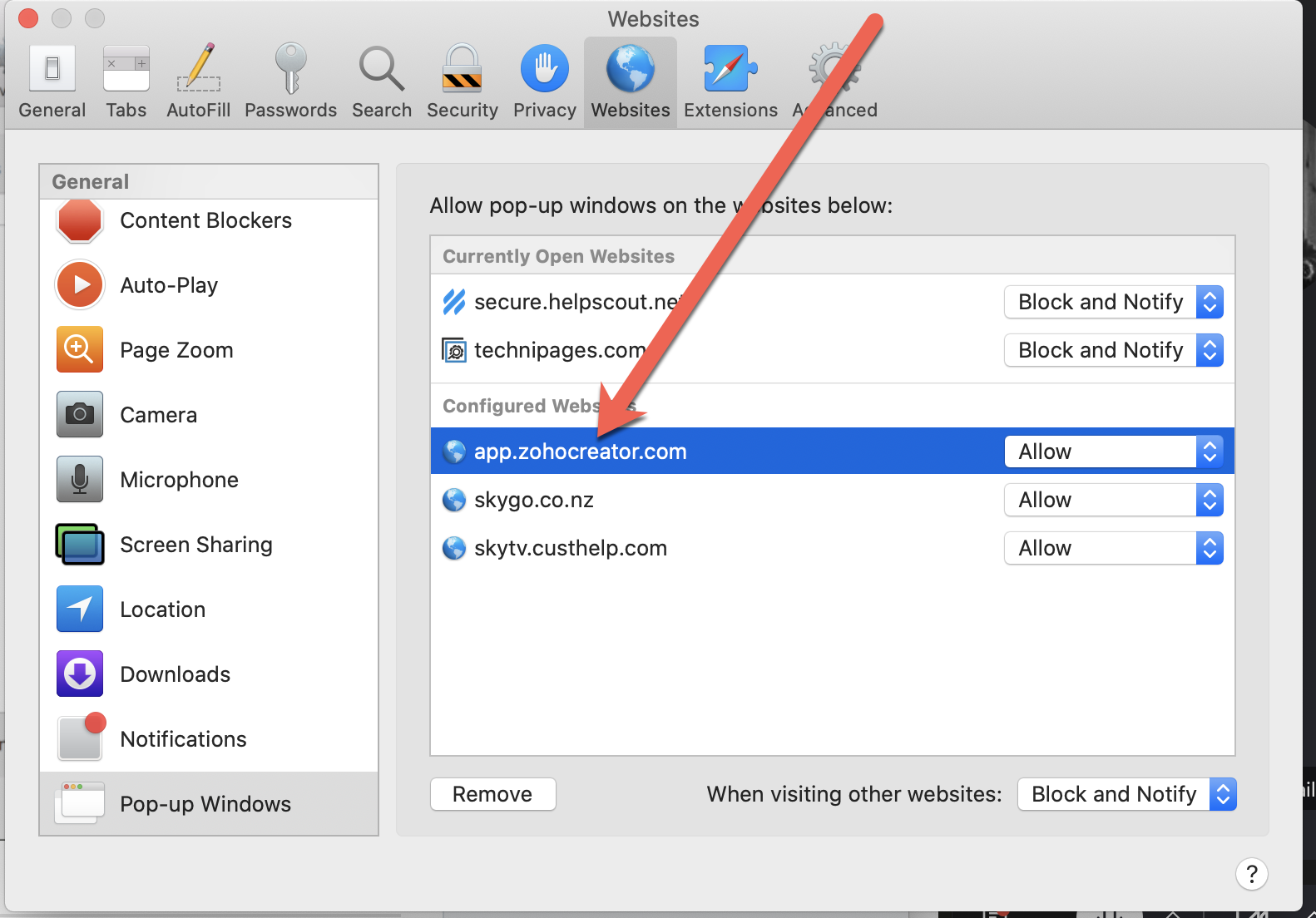
Task: Click skygo.co.nz globe icon
Action: point(454,500)
